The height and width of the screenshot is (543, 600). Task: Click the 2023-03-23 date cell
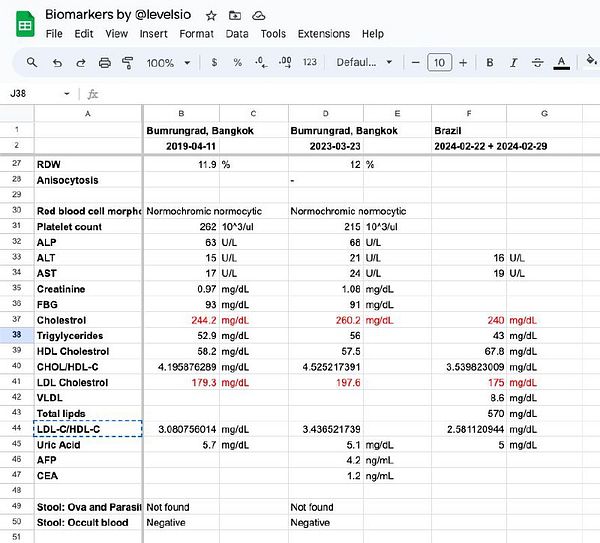click(326, 146)
